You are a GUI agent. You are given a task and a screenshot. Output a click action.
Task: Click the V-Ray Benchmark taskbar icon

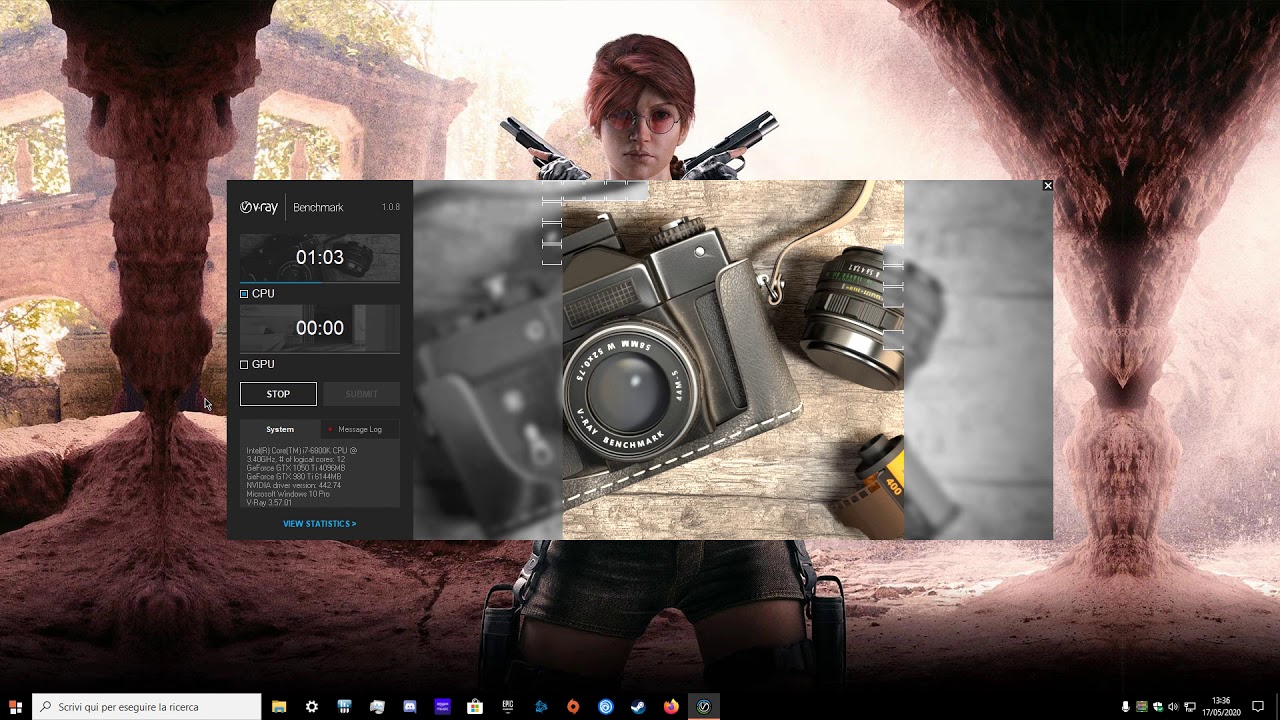click(x=704, y=707)
